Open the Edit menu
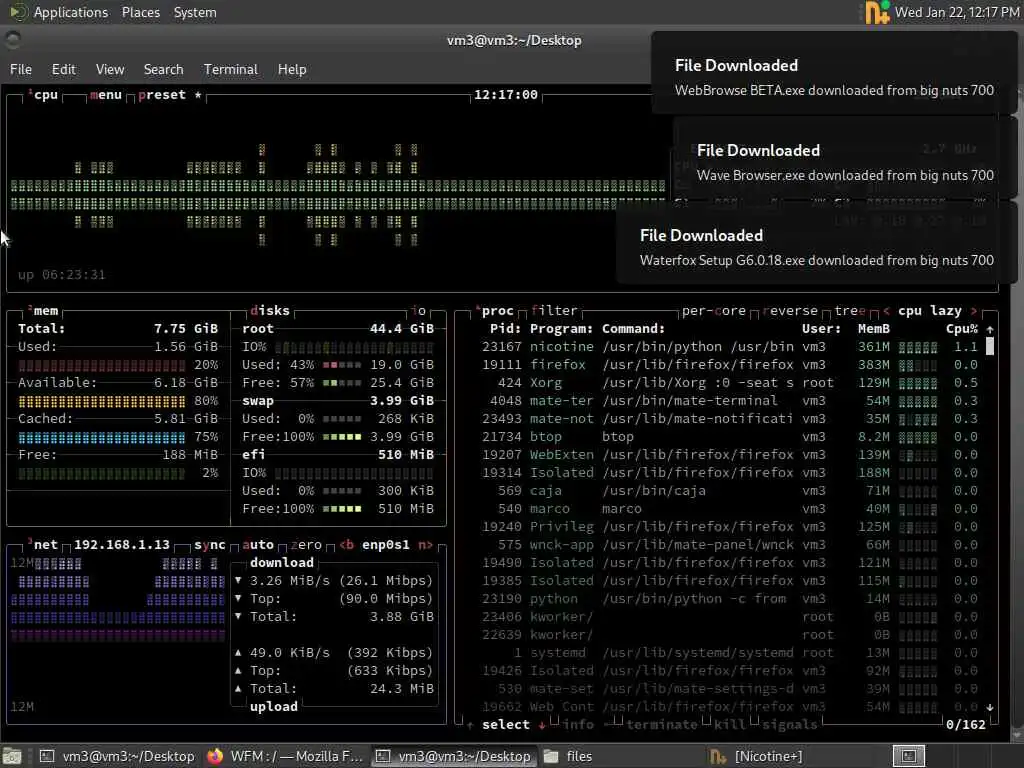Image resolution: width=1024 pixels, height=768 pixels. pyautogui.click(x=63, y=69)
